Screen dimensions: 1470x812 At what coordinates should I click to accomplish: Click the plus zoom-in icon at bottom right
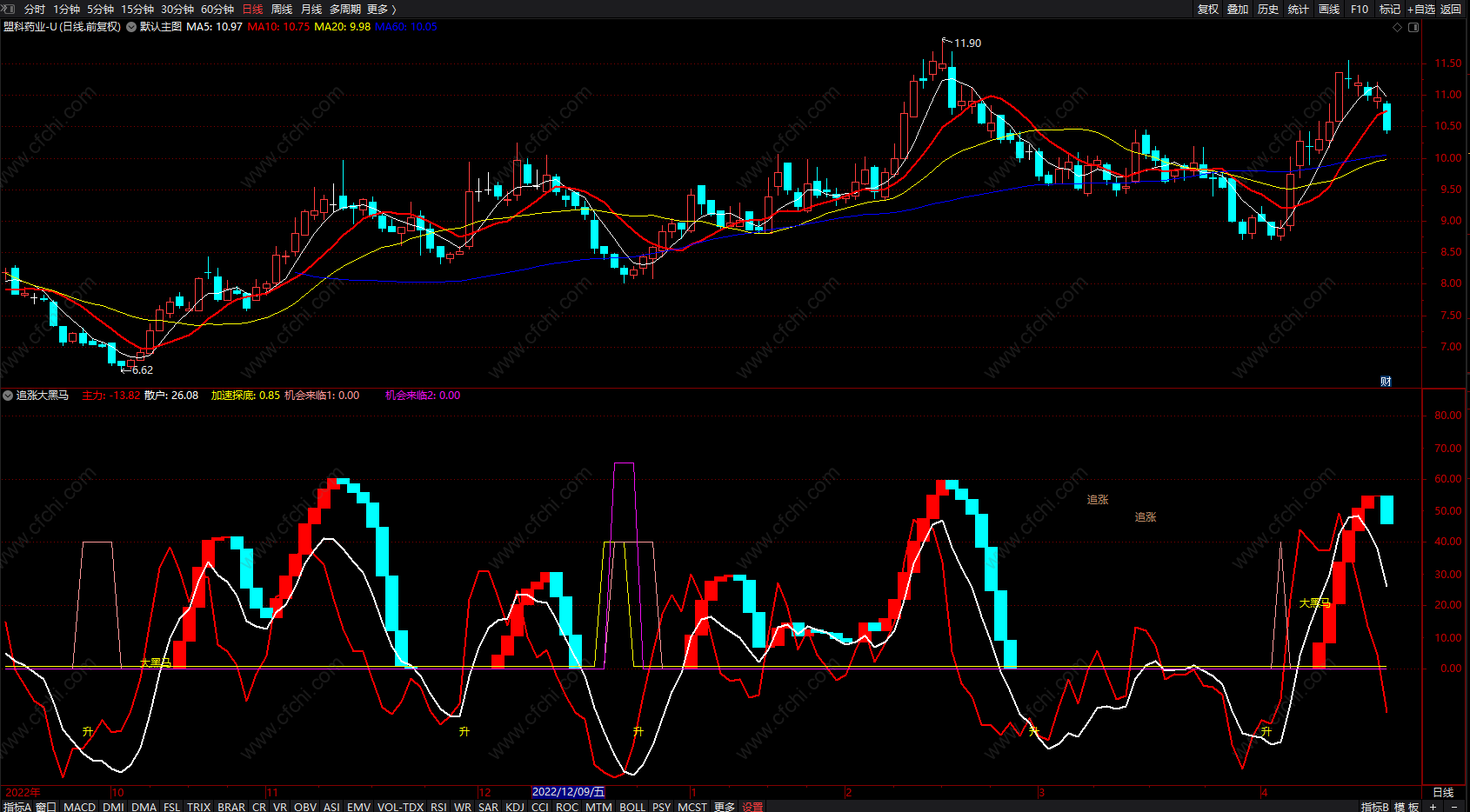coord(1433,806)
